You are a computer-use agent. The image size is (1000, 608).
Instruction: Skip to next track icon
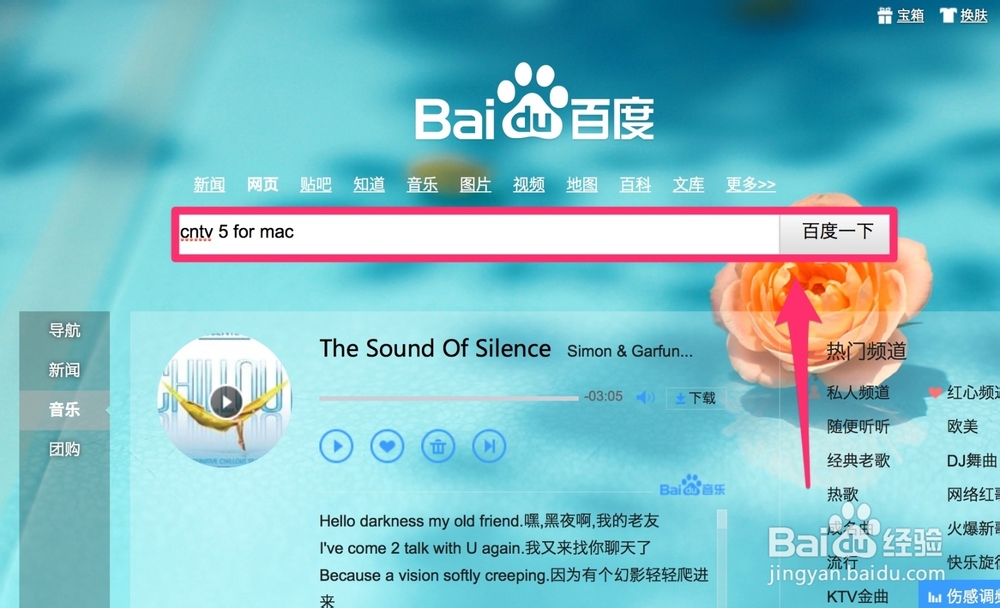(x=489, y=446)
